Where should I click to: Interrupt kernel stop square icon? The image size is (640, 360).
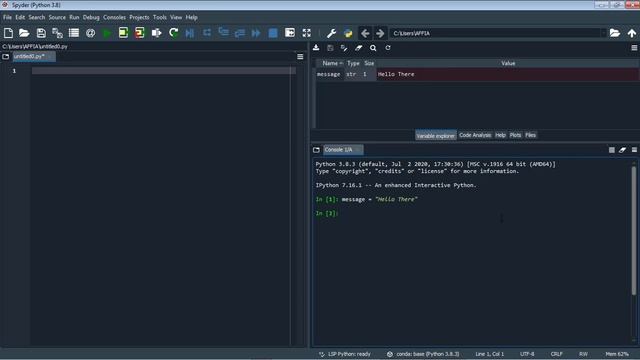point(611,150)
